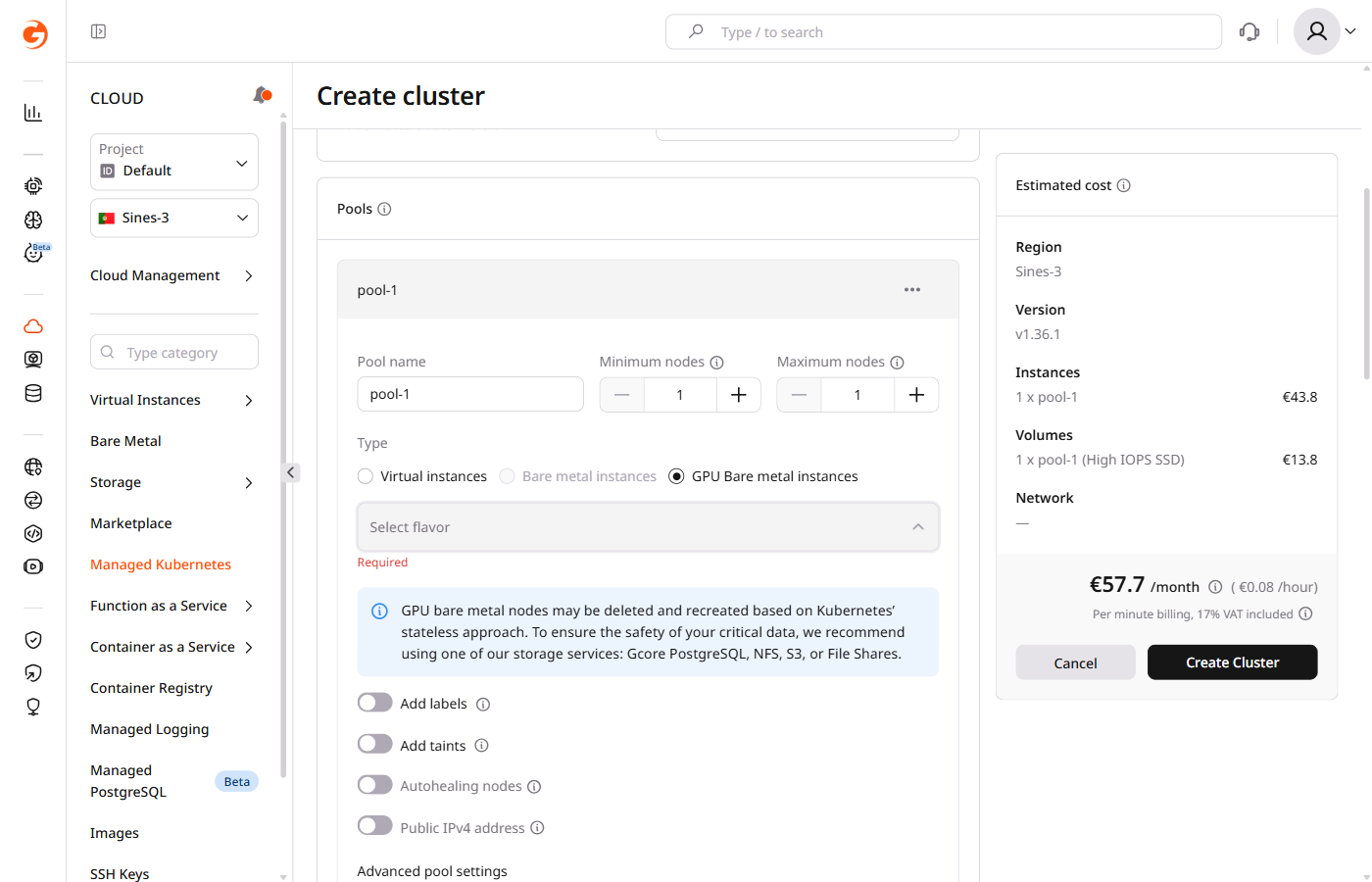Open the shield with arrow icon
Screen dimensions: 1372x882
coord(33,673)
